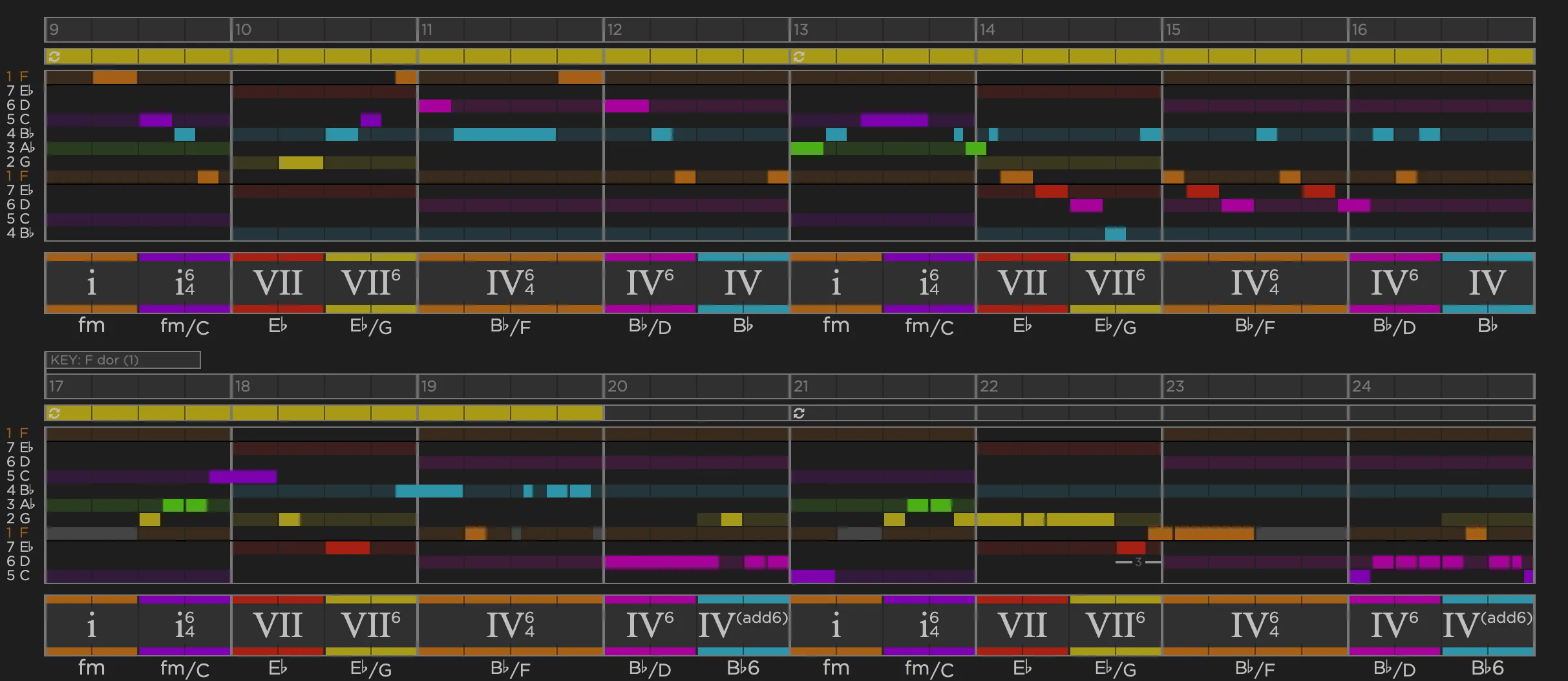Click the loop icon at measure 9
Image resolution: width=1568 pixels, height=681 pixels.
(x=54, y=56)
